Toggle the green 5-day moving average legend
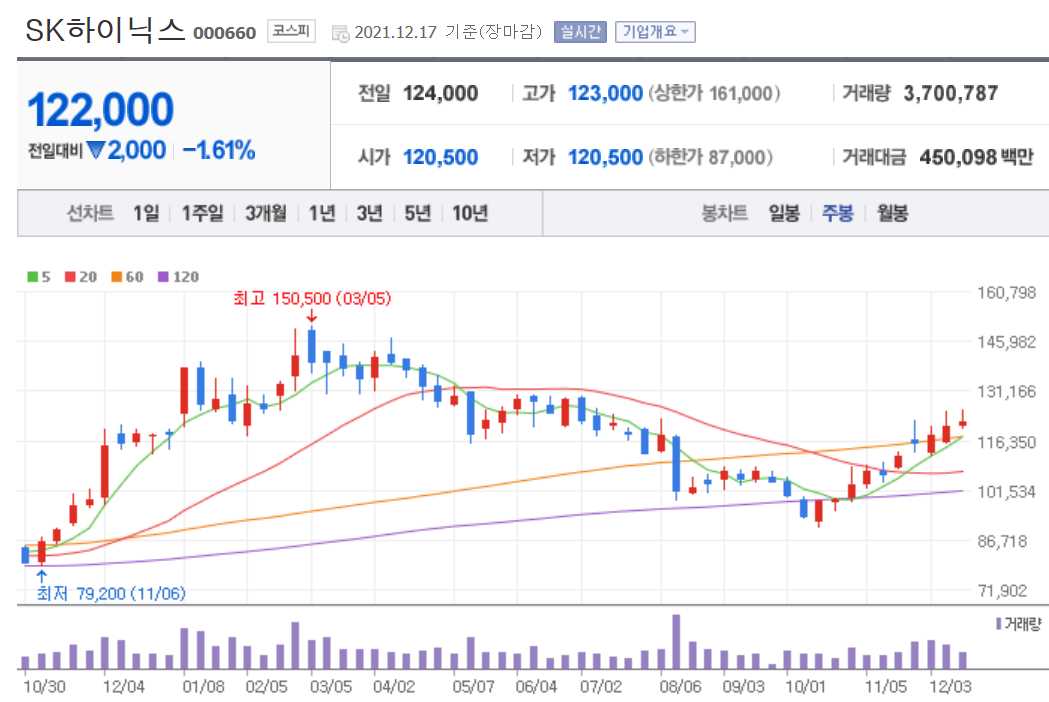This screenshot has width=1049, height=702. [34, 277]
